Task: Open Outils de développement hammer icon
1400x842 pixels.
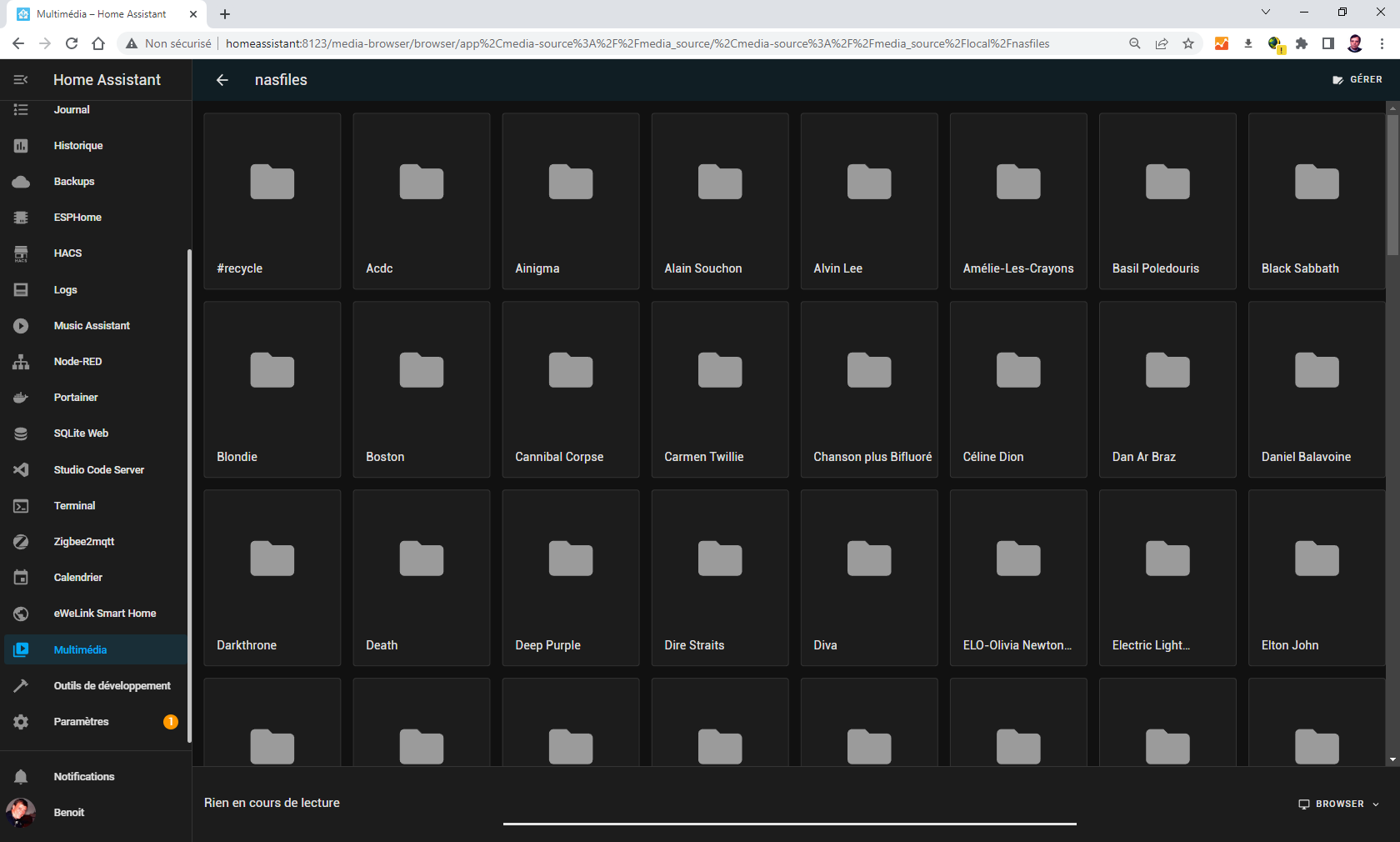Action: 21,686
